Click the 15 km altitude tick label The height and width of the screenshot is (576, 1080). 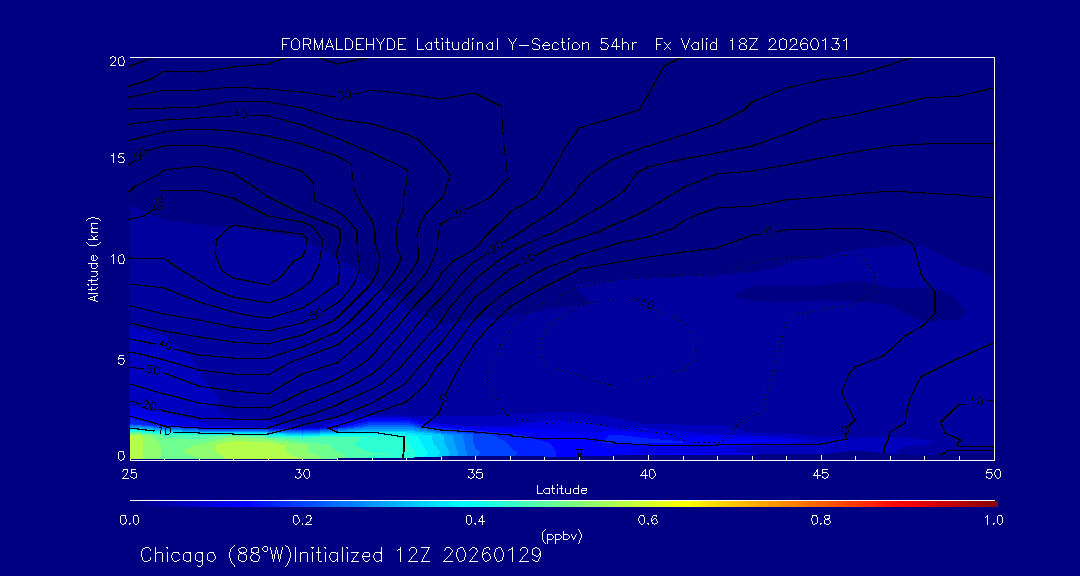[x=115, y=159]
